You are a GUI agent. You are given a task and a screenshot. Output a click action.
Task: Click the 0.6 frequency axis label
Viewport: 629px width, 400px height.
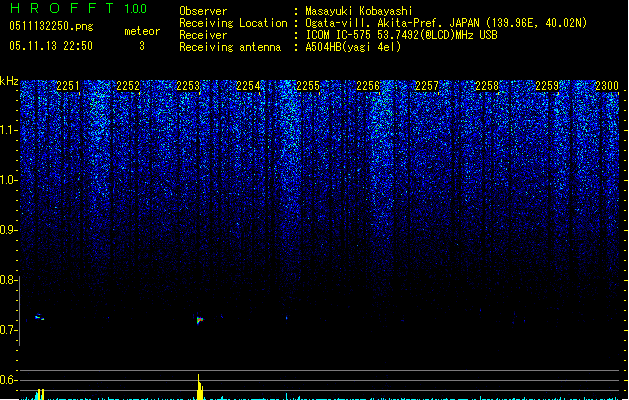(8, 380)
